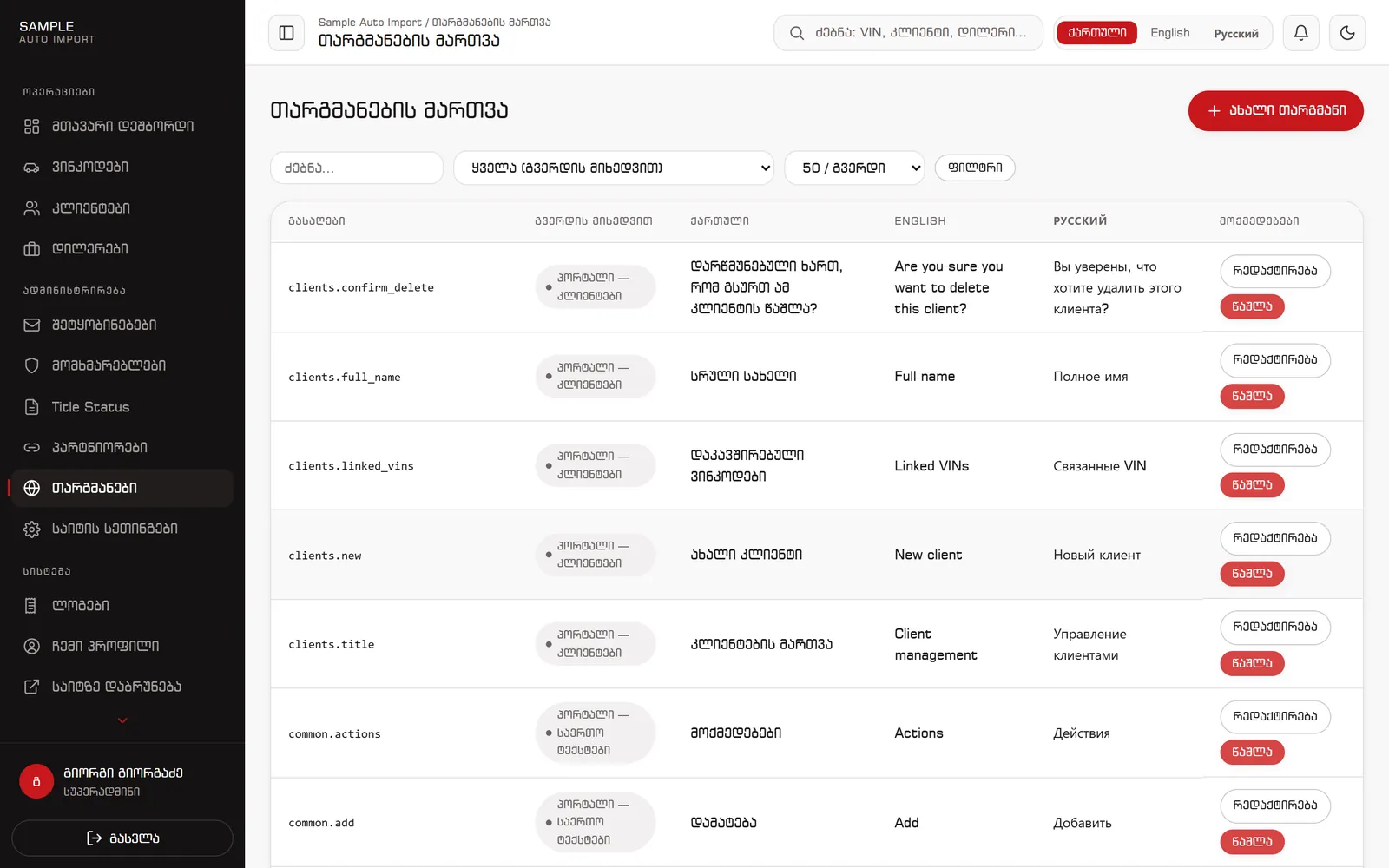1389x868 pixels.
Task: Open site settings gear icon
Action: pos(32,529)
